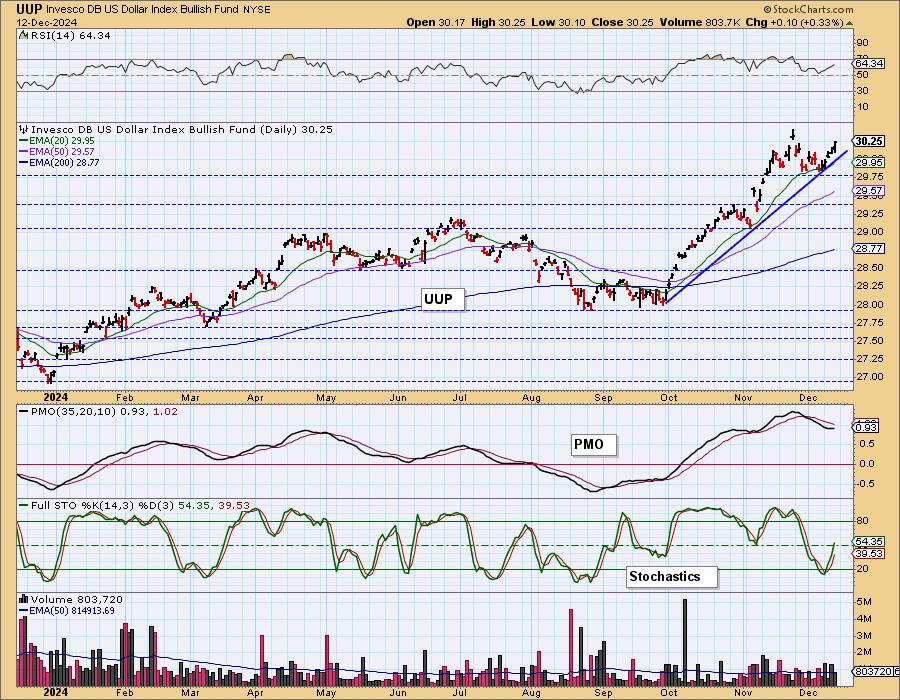900x700 pixels.
Task: Click the volume axis value 5M
Action: click(x=864, y=602)
